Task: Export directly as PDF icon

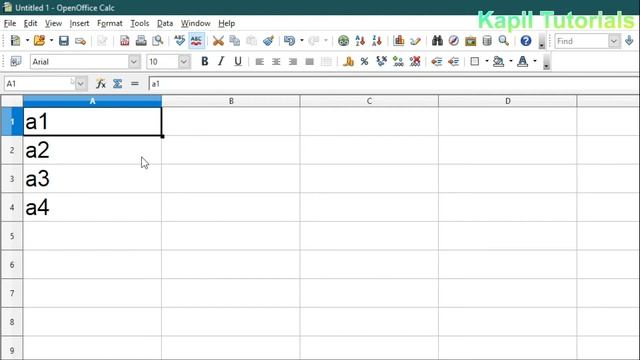Action: [x=124, y=41]
